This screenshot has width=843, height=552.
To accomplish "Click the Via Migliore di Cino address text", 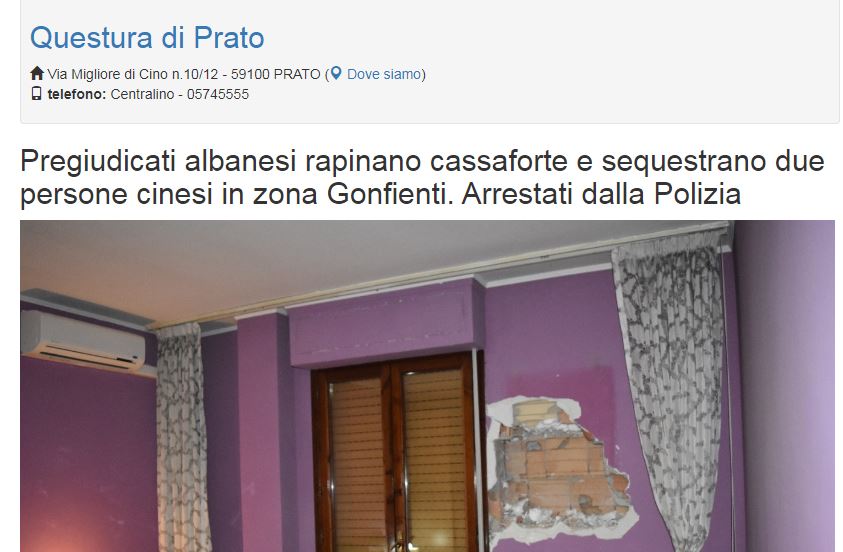I will [x=133, y=74].
